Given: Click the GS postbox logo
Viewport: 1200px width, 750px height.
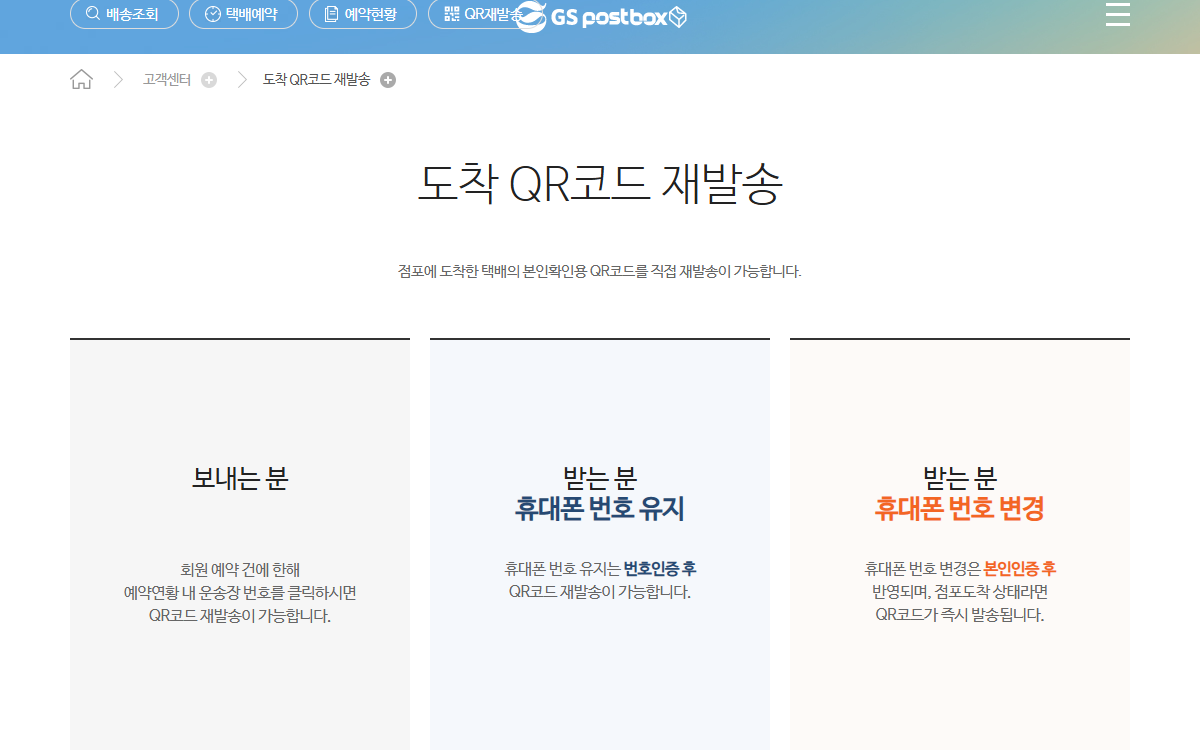Looking at the screenshot, I should (x=603, y=17).
